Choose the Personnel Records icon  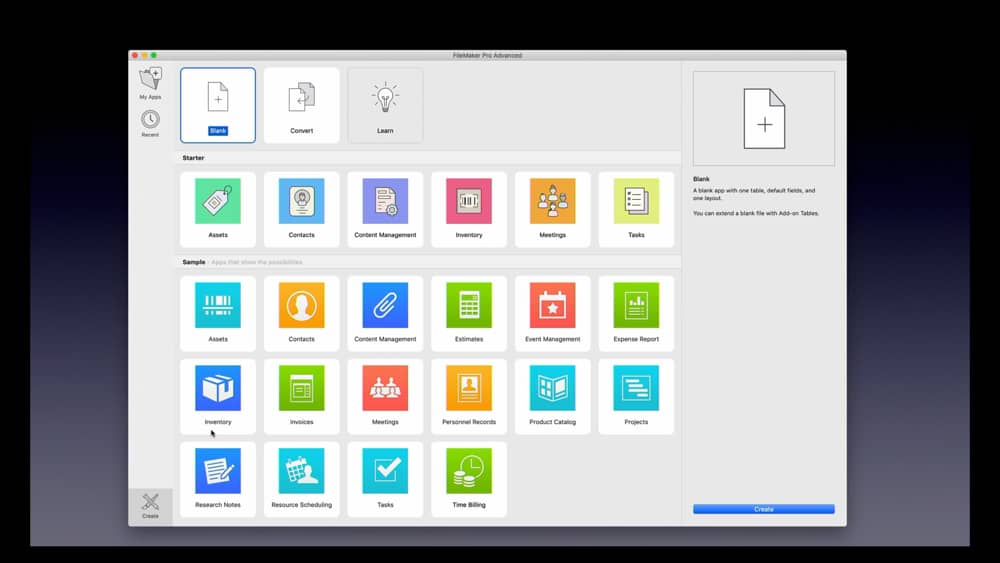pyautogui.click(x=469, y=388)
